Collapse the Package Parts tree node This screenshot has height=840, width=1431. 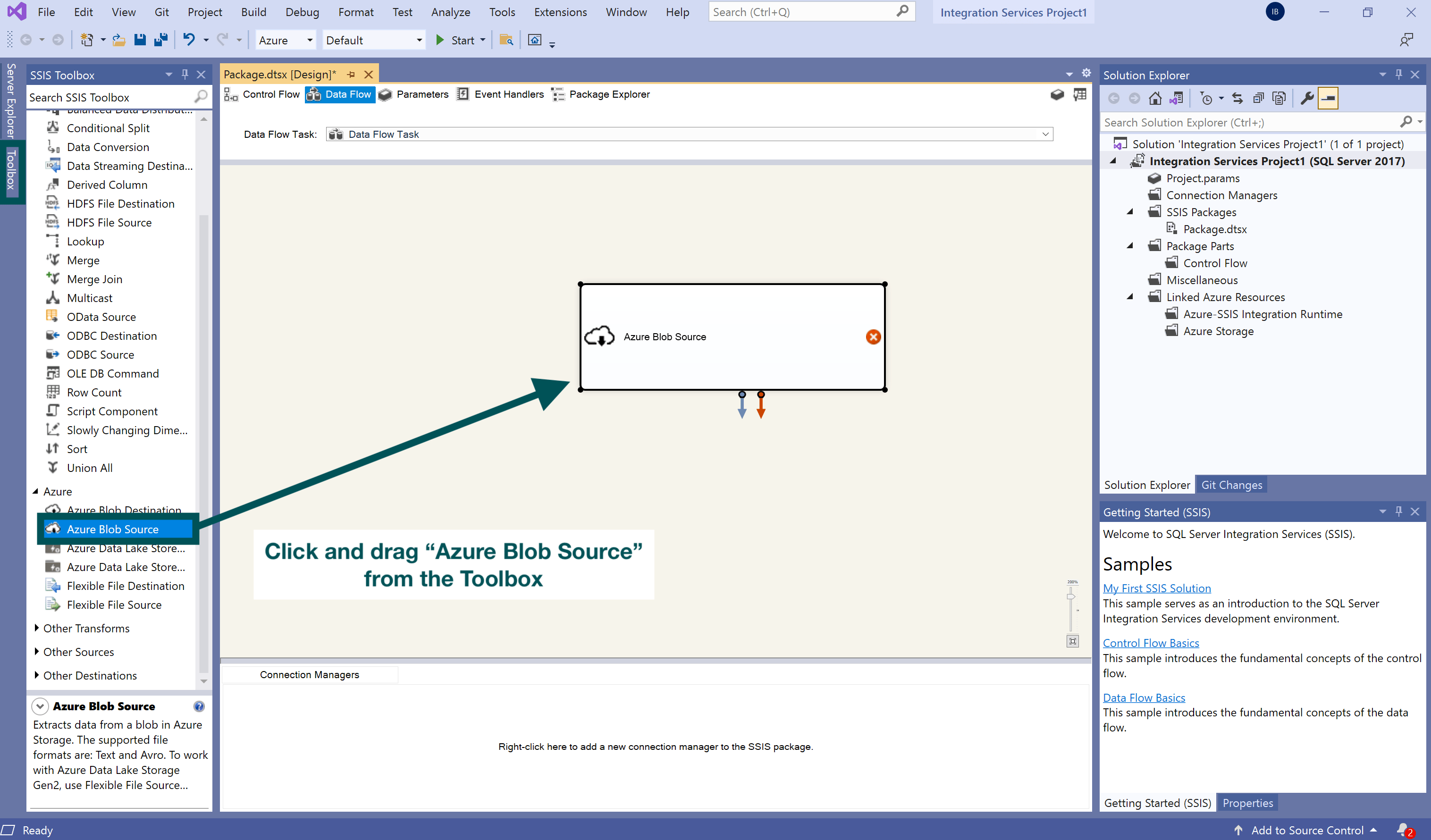tap(1130, 246)
